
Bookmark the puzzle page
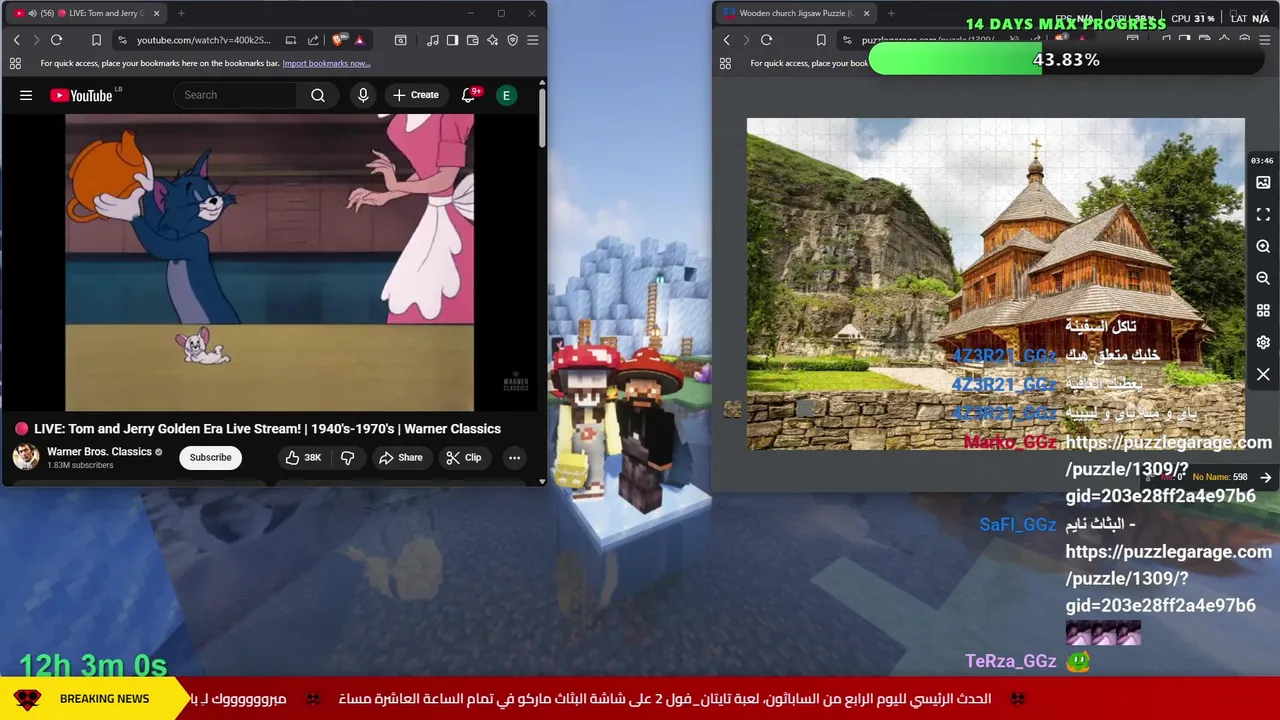pos(821,40)
